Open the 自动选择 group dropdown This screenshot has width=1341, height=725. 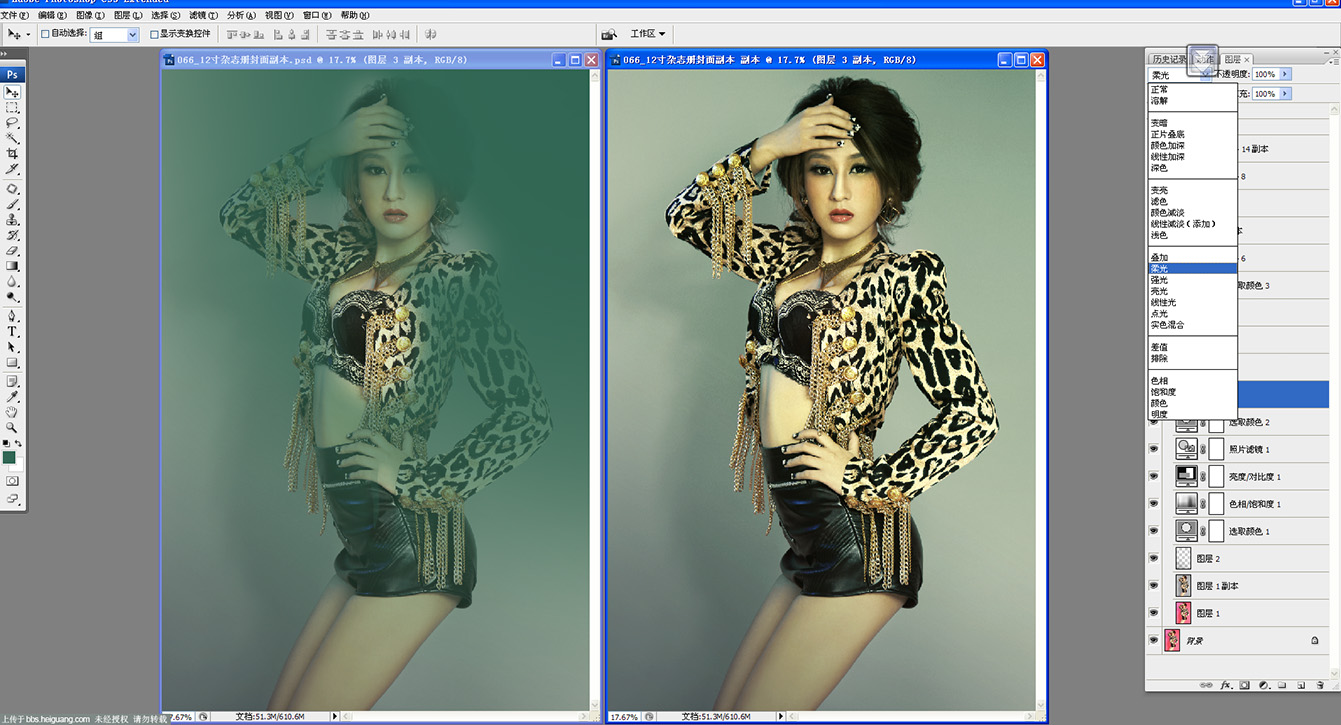click(x=133, y=35)
